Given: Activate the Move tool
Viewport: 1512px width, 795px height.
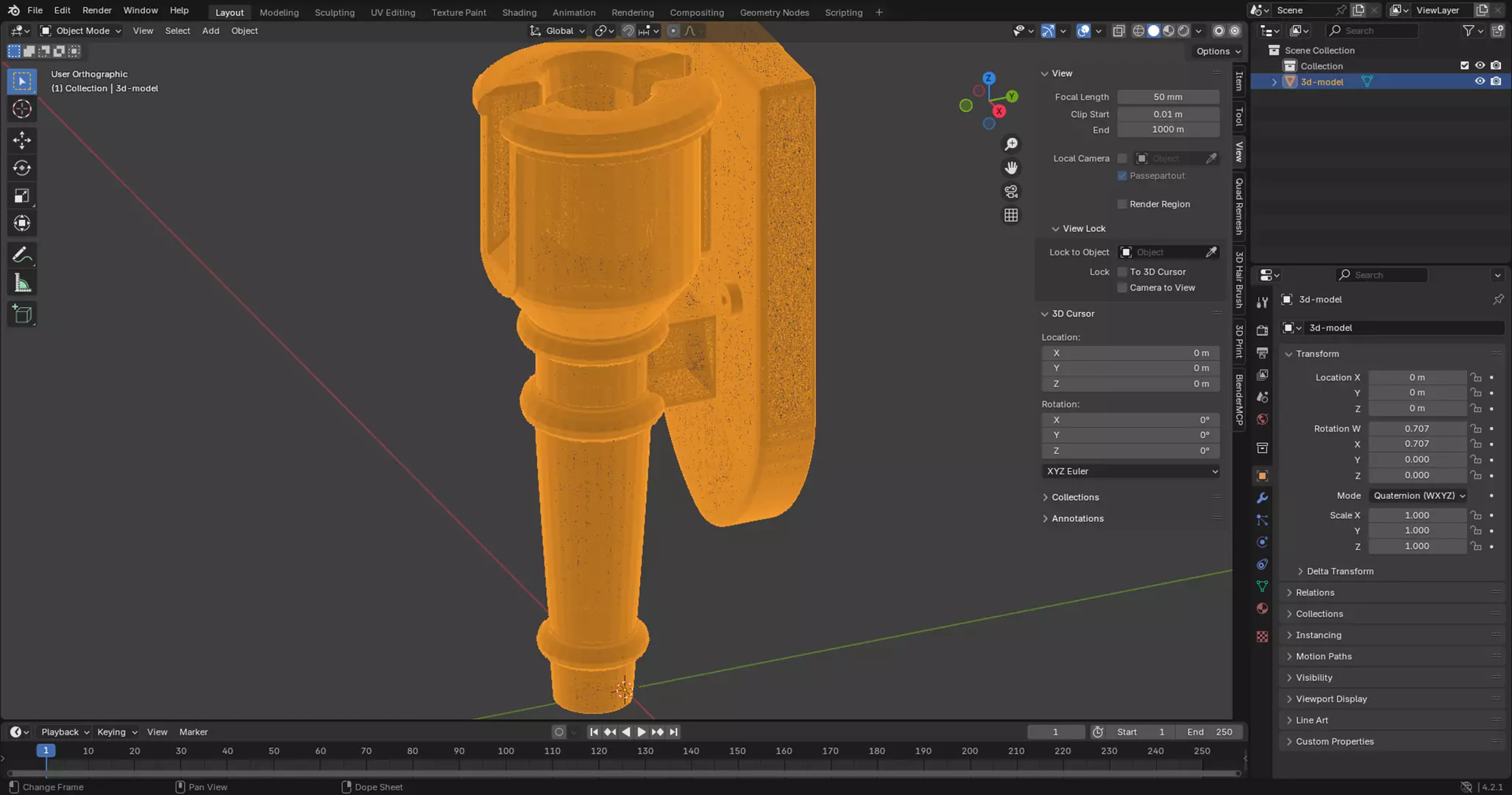Looking at the screenshot, I should [22, 139].
